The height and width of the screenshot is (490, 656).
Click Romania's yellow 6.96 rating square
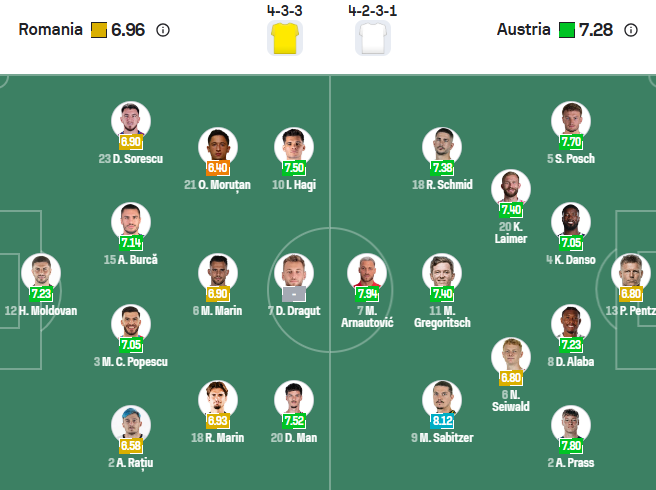pyautogui.click(x=98, y=30)
